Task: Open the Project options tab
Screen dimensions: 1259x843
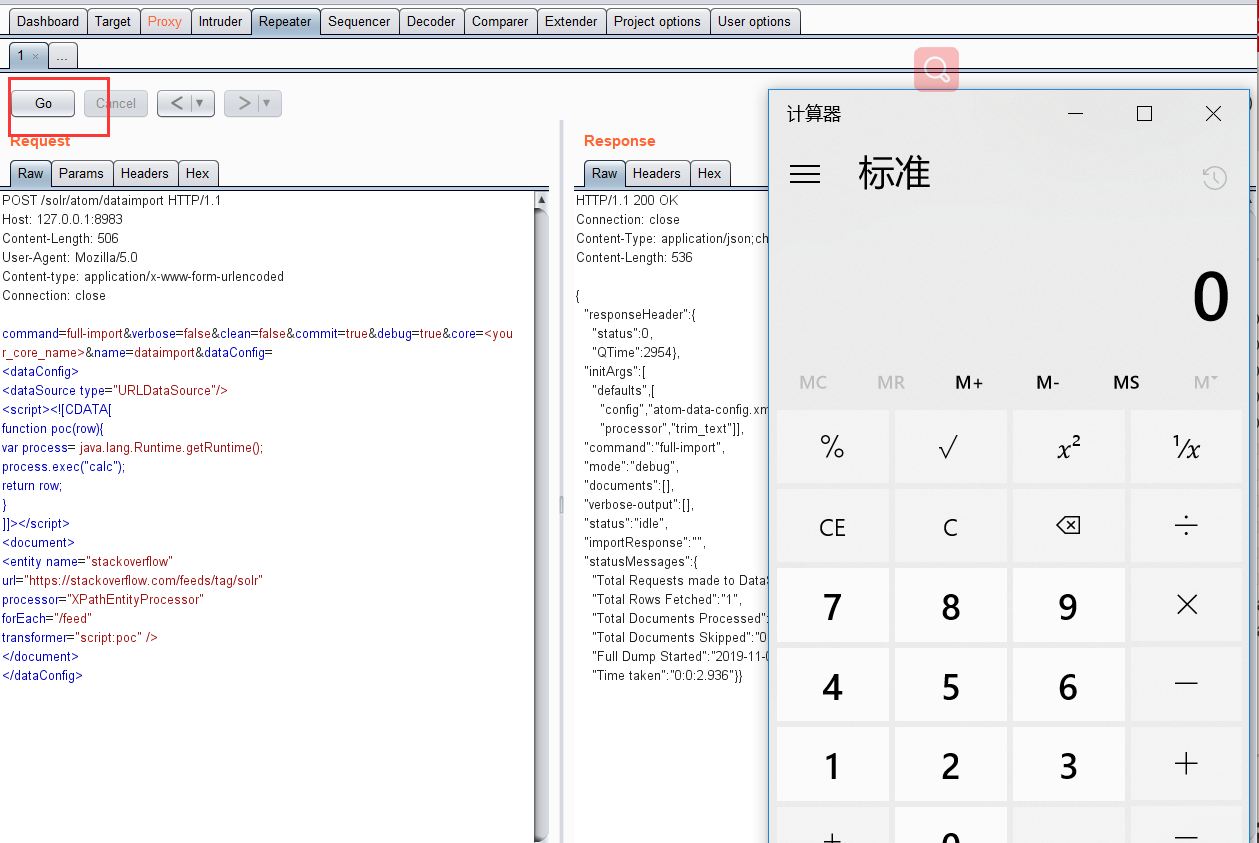Action: 657,21
